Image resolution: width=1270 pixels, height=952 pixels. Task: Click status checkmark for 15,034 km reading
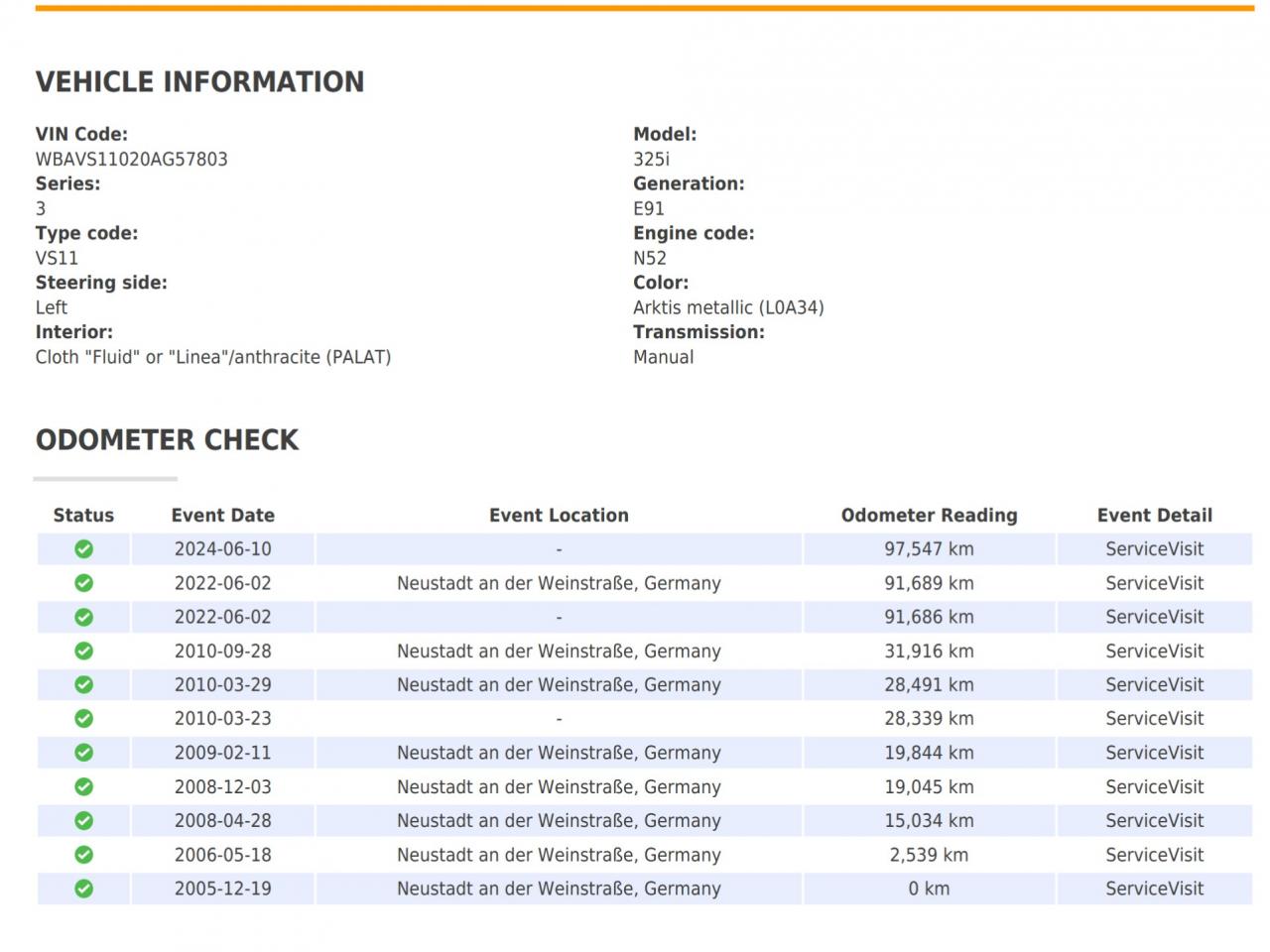(84, 821)
